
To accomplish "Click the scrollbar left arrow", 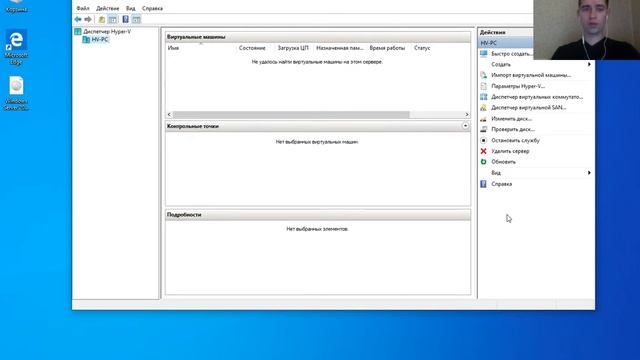I will 169,115.
